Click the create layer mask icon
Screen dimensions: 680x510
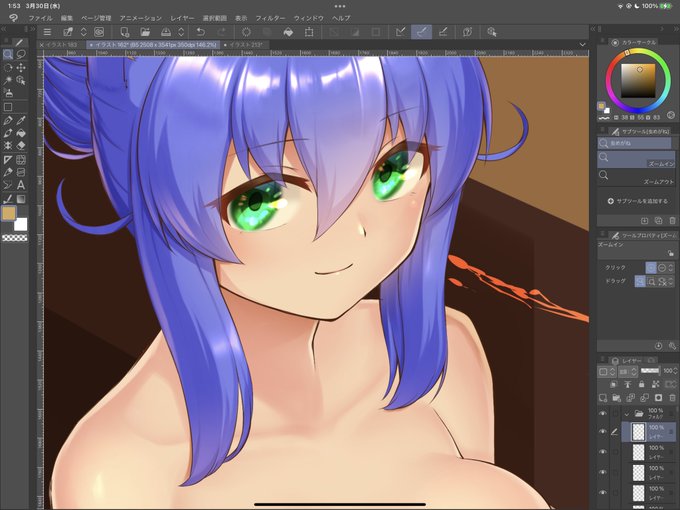click(x=658, y=398)
